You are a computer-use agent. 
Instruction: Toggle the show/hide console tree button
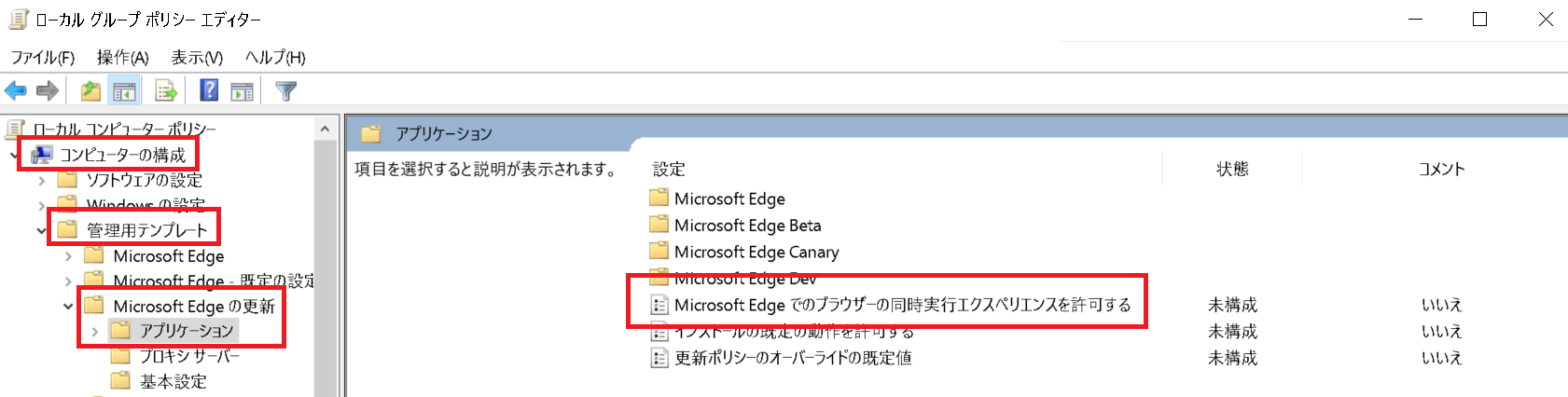point(124,90)
